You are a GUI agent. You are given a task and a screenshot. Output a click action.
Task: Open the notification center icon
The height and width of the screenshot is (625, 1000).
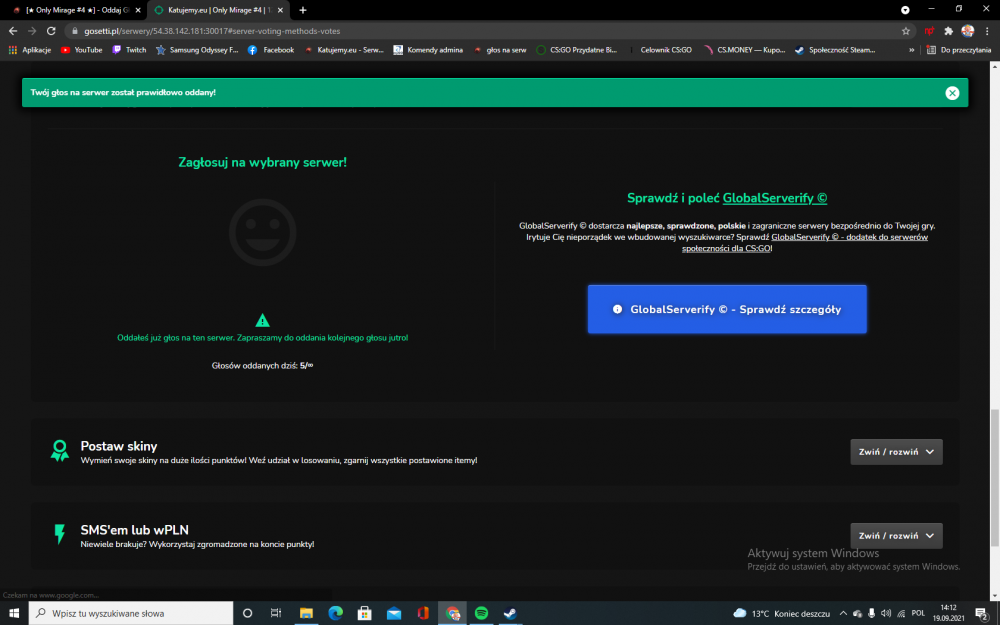983,613
